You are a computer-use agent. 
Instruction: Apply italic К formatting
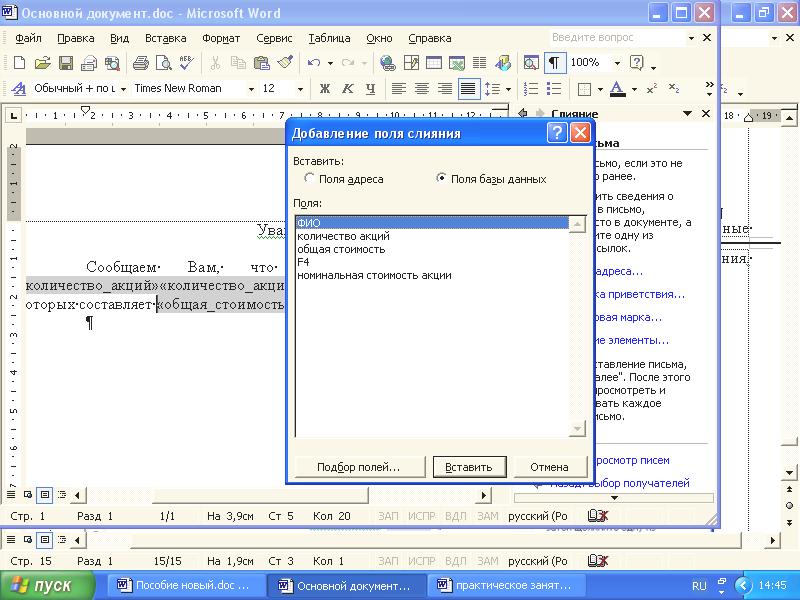(x=347, y=89)
